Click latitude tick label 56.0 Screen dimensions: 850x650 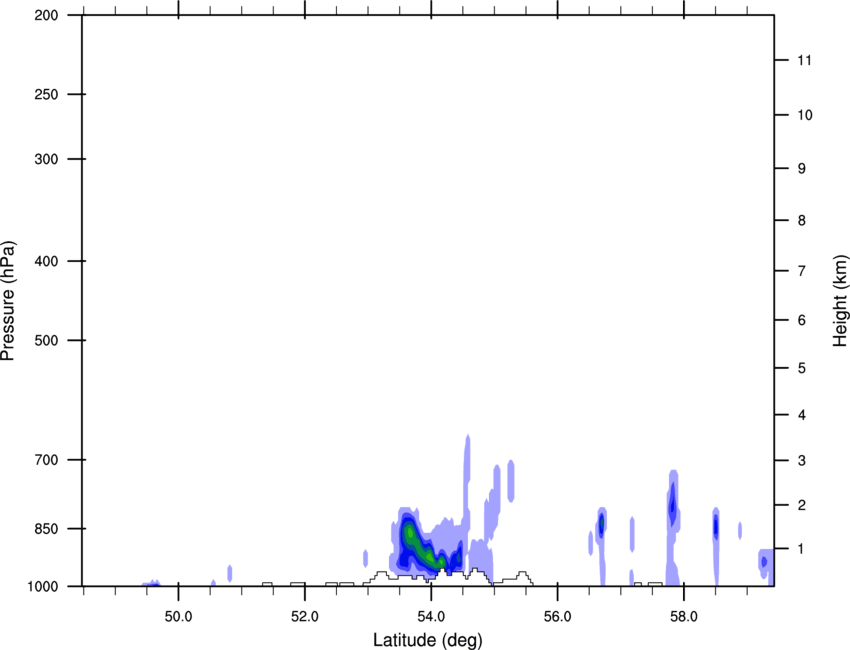558,617
